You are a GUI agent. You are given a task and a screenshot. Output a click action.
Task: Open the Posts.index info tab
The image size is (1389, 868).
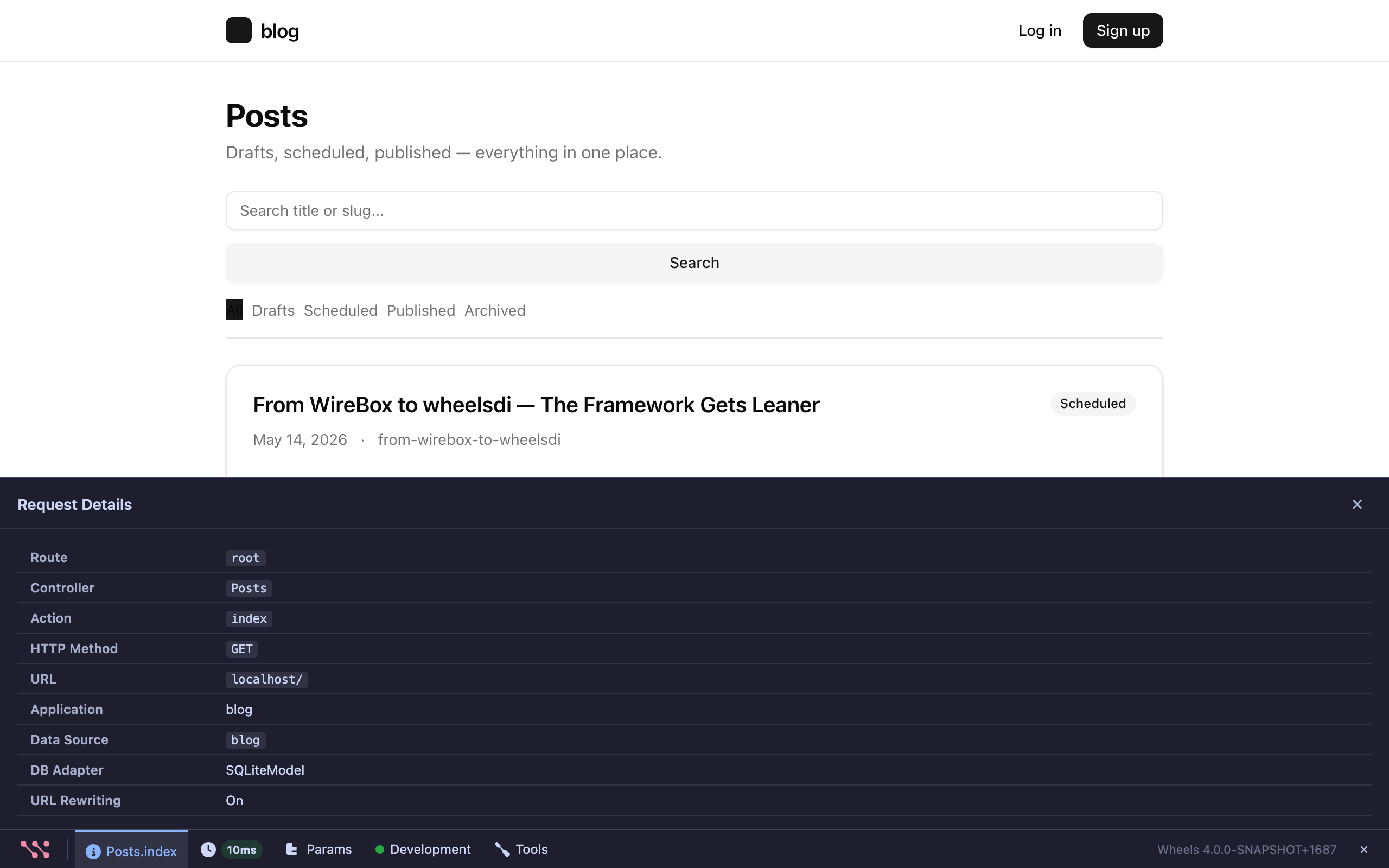click(131, 850)
